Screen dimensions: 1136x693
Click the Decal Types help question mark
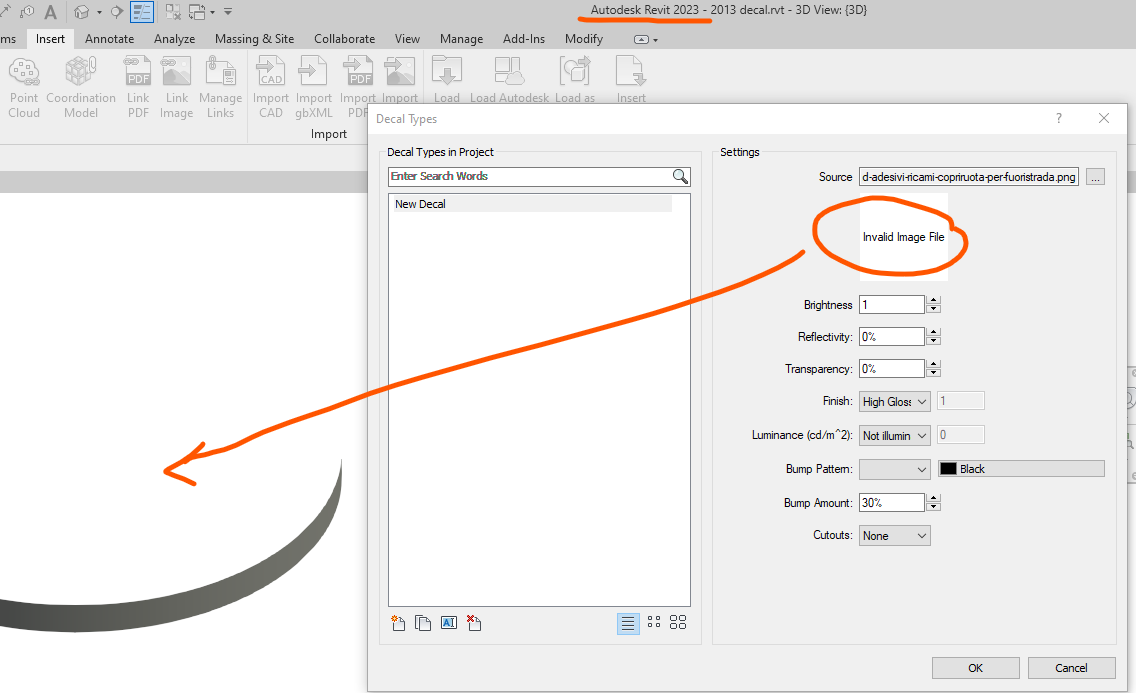click(x=1059, y=118)
